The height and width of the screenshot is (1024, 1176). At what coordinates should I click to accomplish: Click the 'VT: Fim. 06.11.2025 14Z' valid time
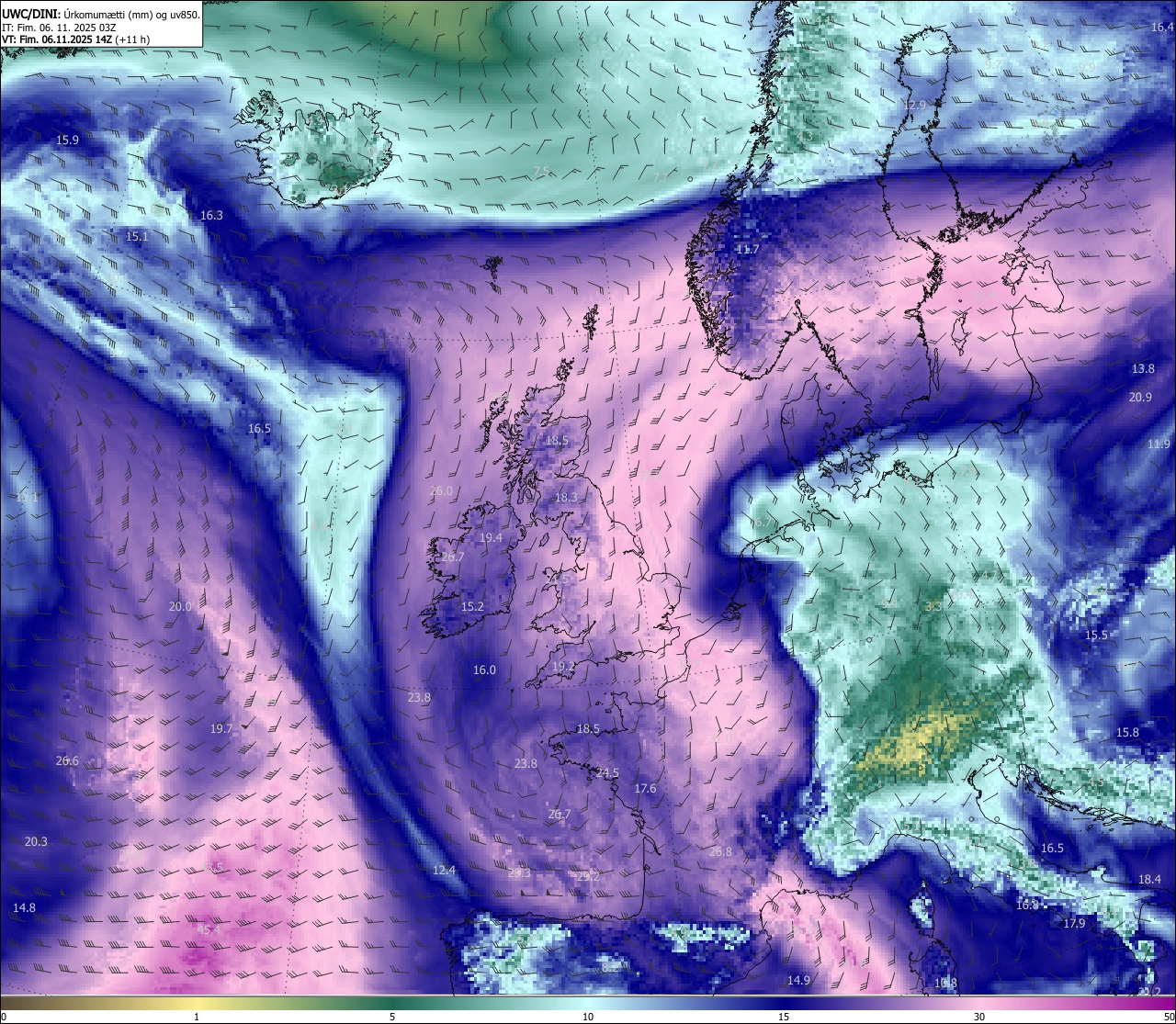[x=57, y=39]
